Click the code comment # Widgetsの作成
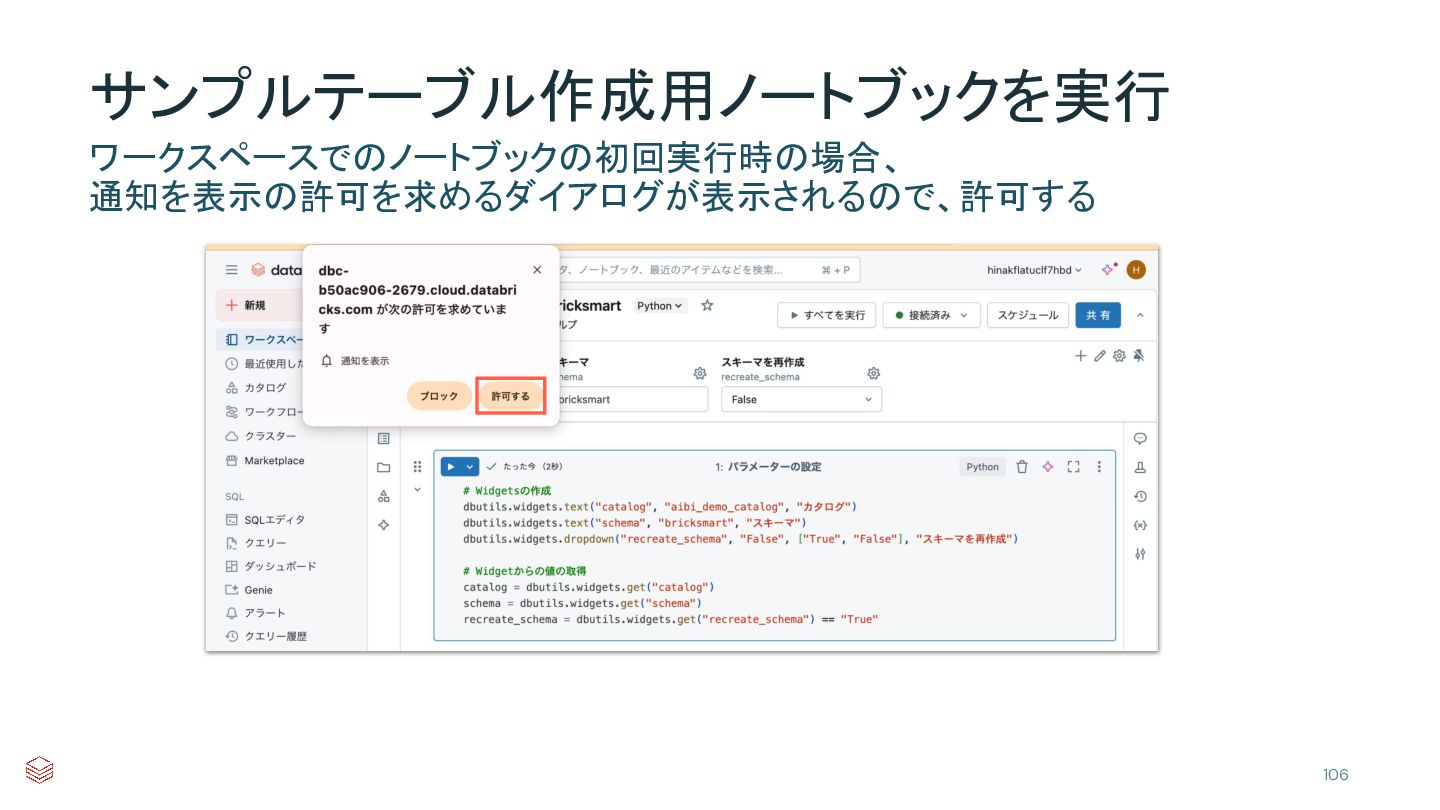This screenshot has height=810, width=1440. 507,491
